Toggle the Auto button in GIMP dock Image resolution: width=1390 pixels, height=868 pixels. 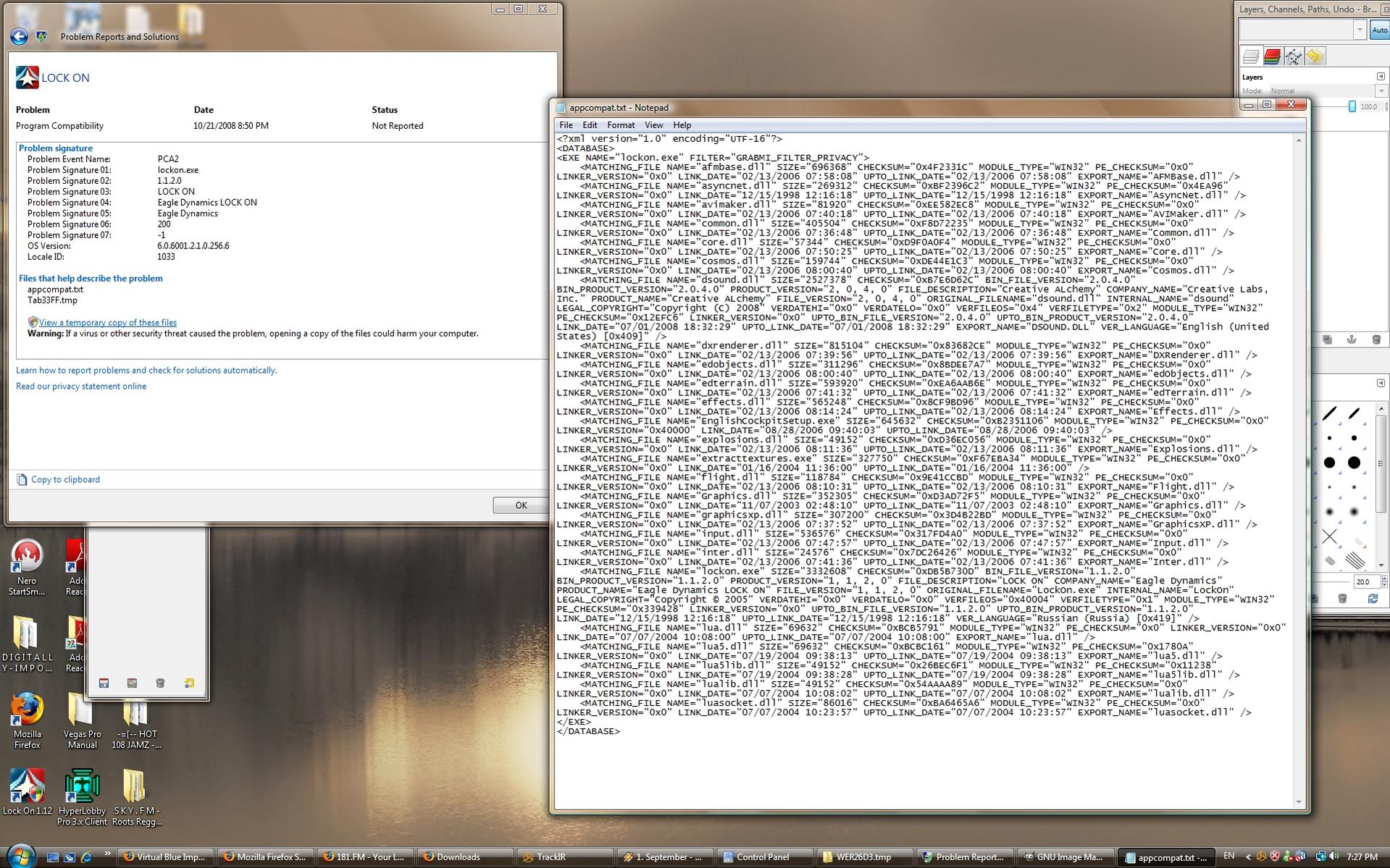(1379, 30)
